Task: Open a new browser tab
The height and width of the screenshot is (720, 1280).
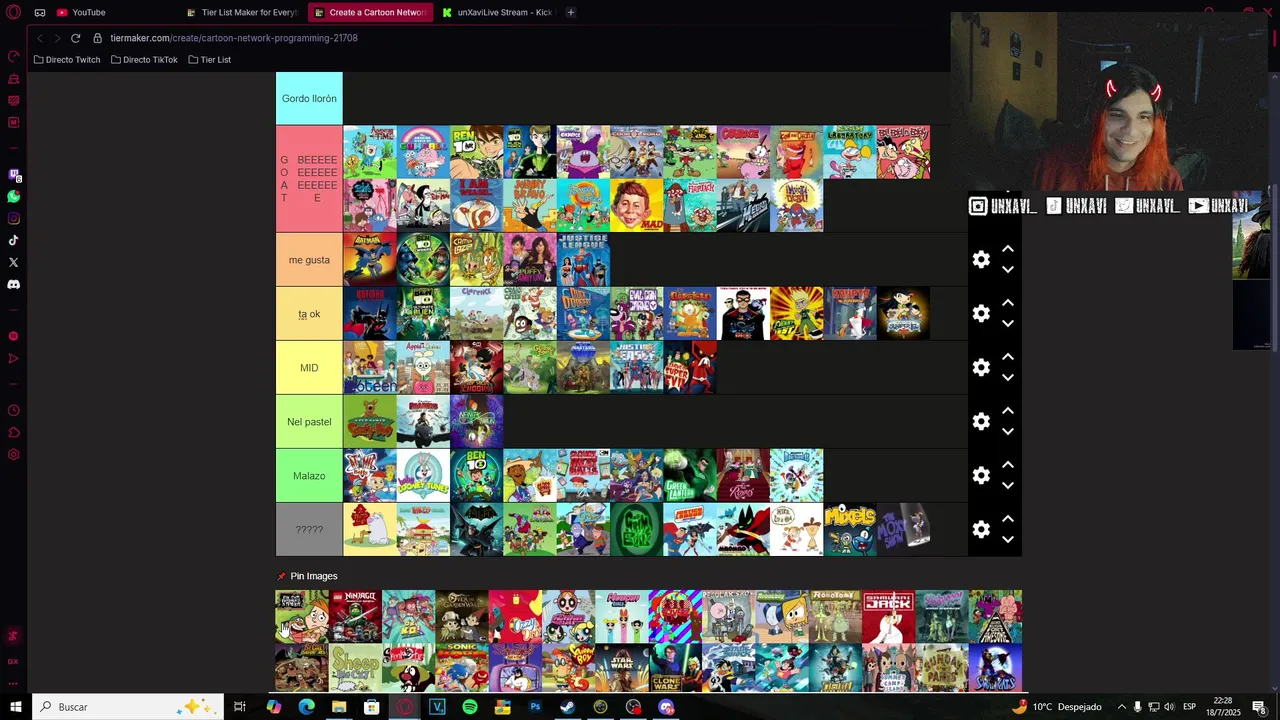Action: [570, 12]
